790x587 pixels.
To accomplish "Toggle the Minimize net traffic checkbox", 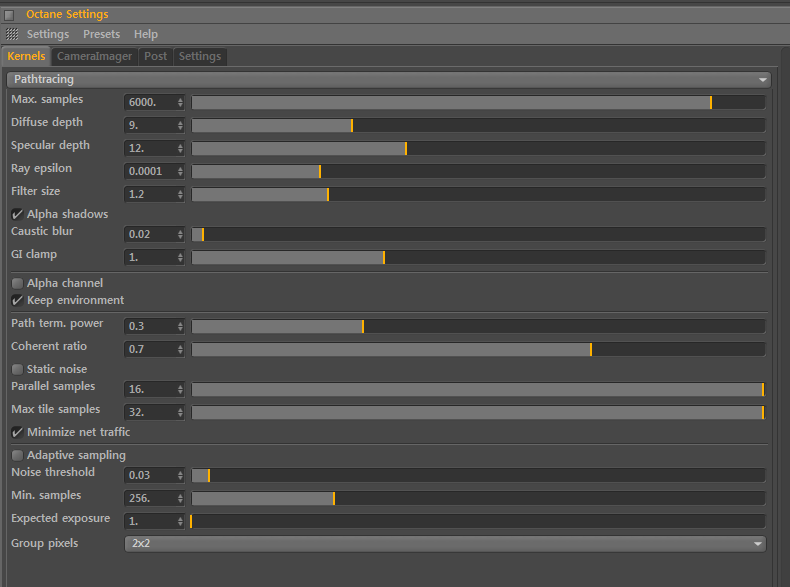I will pos(17,432).
